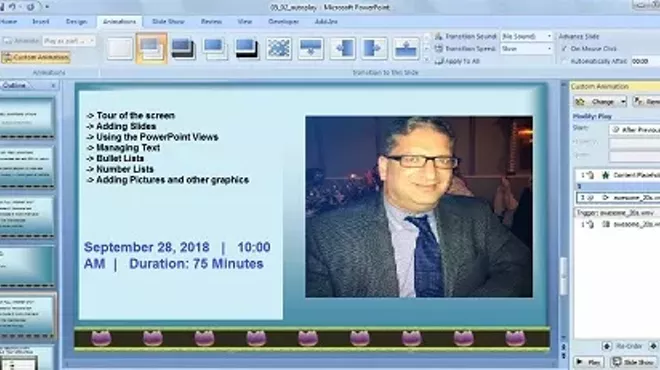Open the Add-Ins ribbon tab
Viewport: 660px width, 370px height.
[326, 21]
